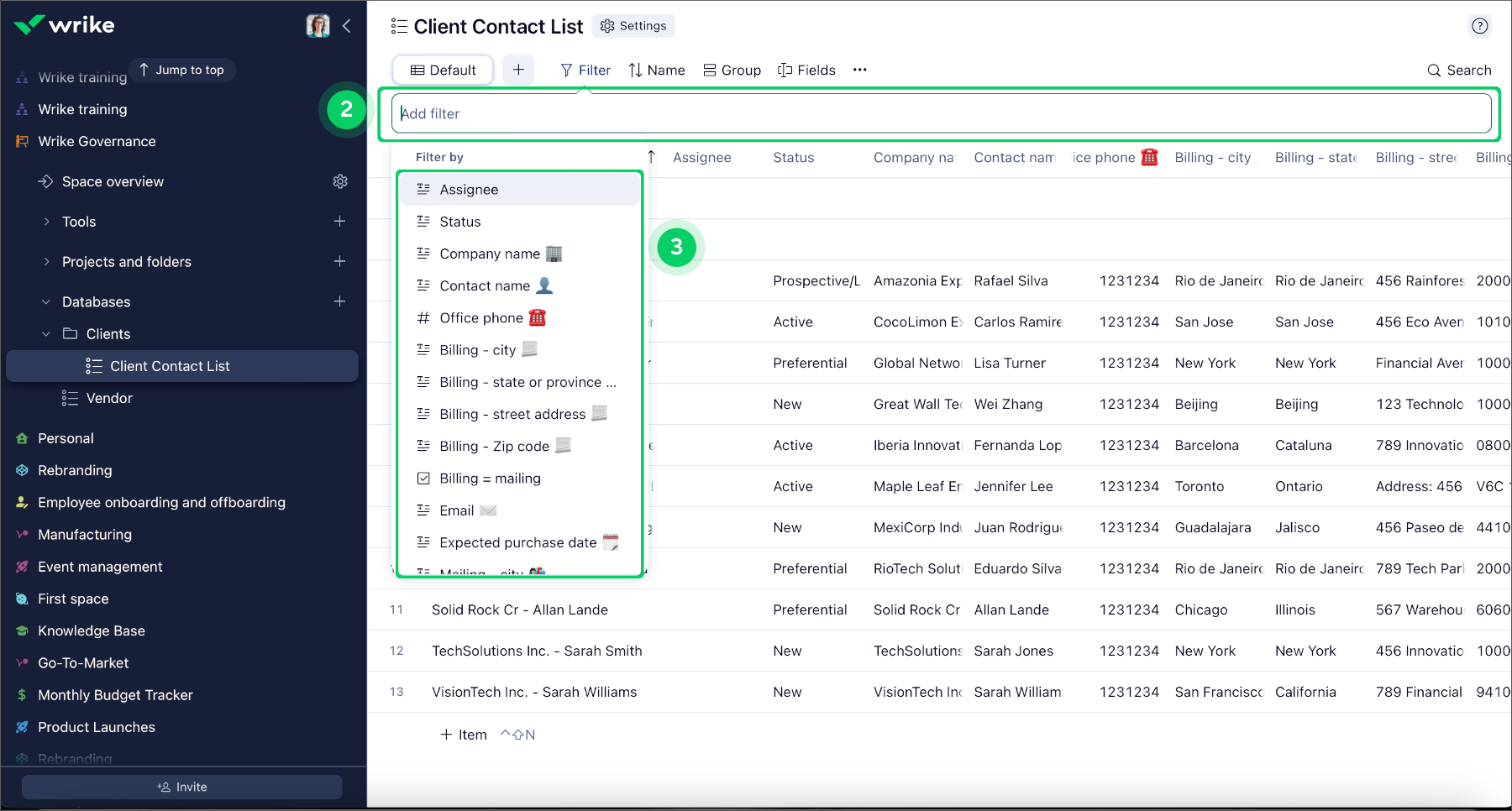Viewport: 1512px width, 811px height.
Task: Expand the Projects and folders chevron
Action: coord(47,262)
